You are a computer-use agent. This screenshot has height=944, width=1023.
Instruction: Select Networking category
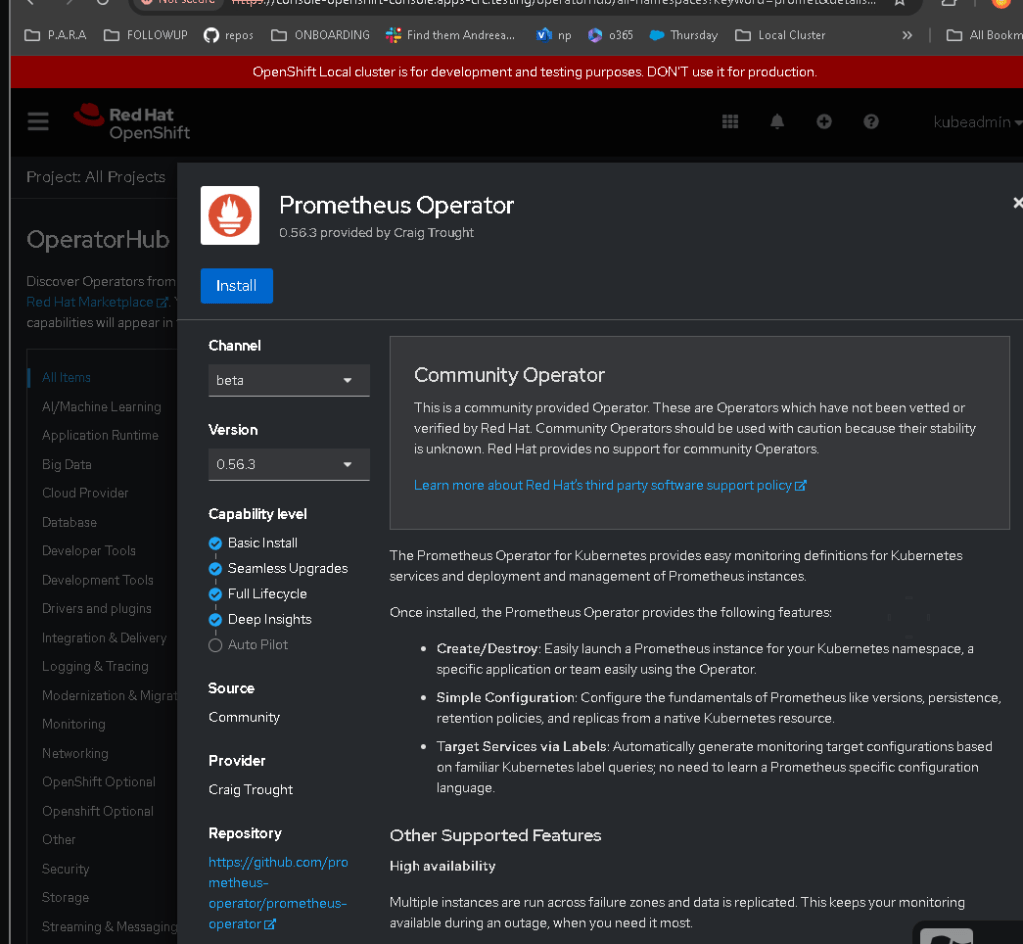coord(75,754)
